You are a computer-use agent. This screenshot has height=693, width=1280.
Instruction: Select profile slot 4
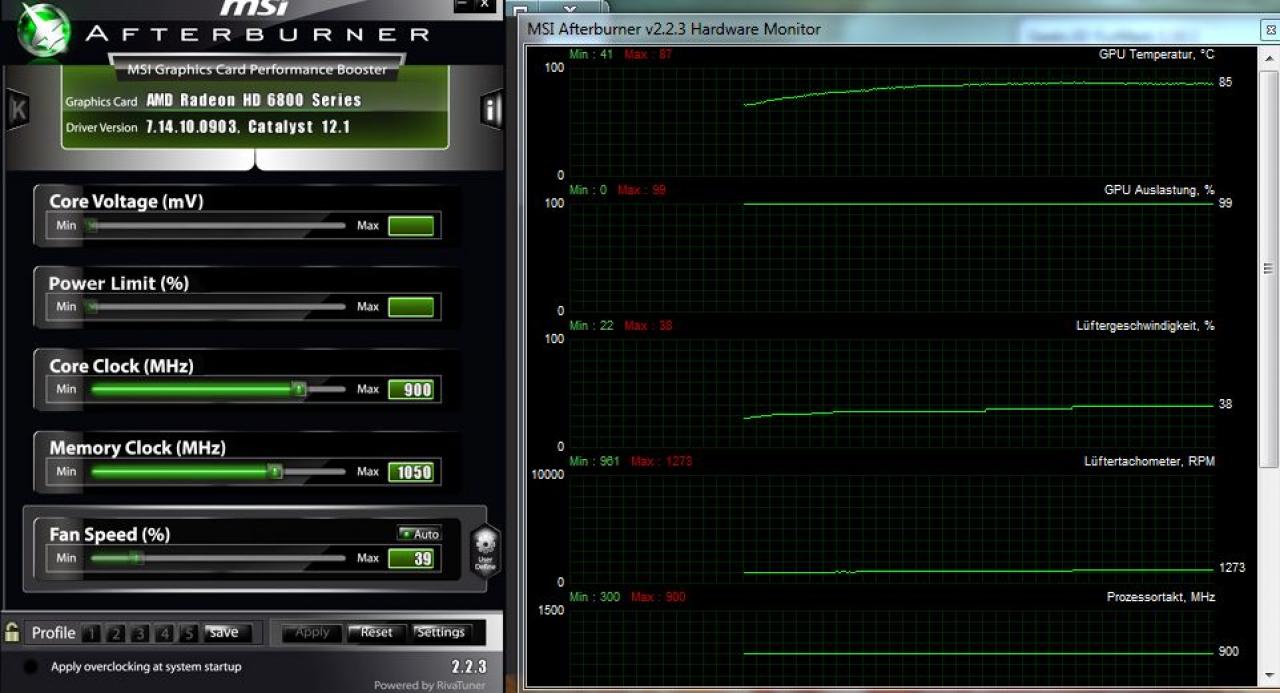coord(165,633)
